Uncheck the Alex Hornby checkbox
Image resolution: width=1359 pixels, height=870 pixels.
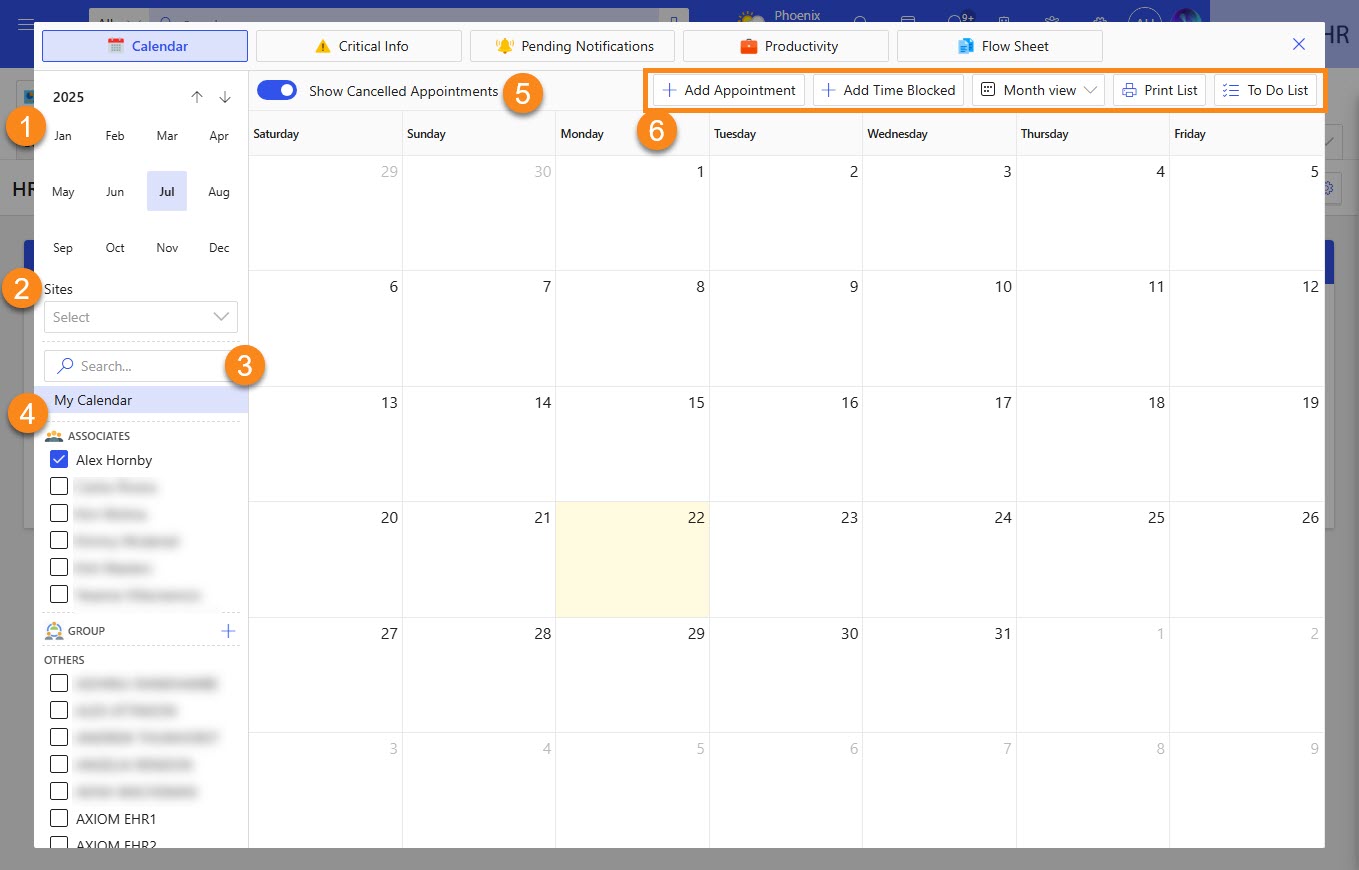(x=59, y=460)
